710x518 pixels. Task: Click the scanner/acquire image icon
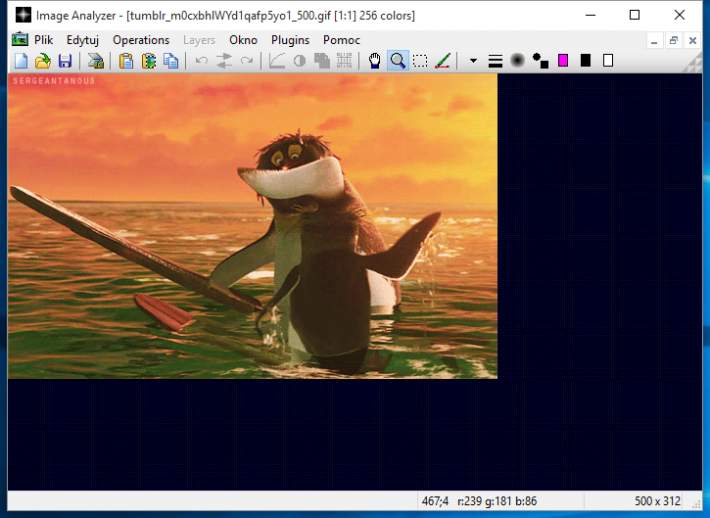[x=96, y=61]
